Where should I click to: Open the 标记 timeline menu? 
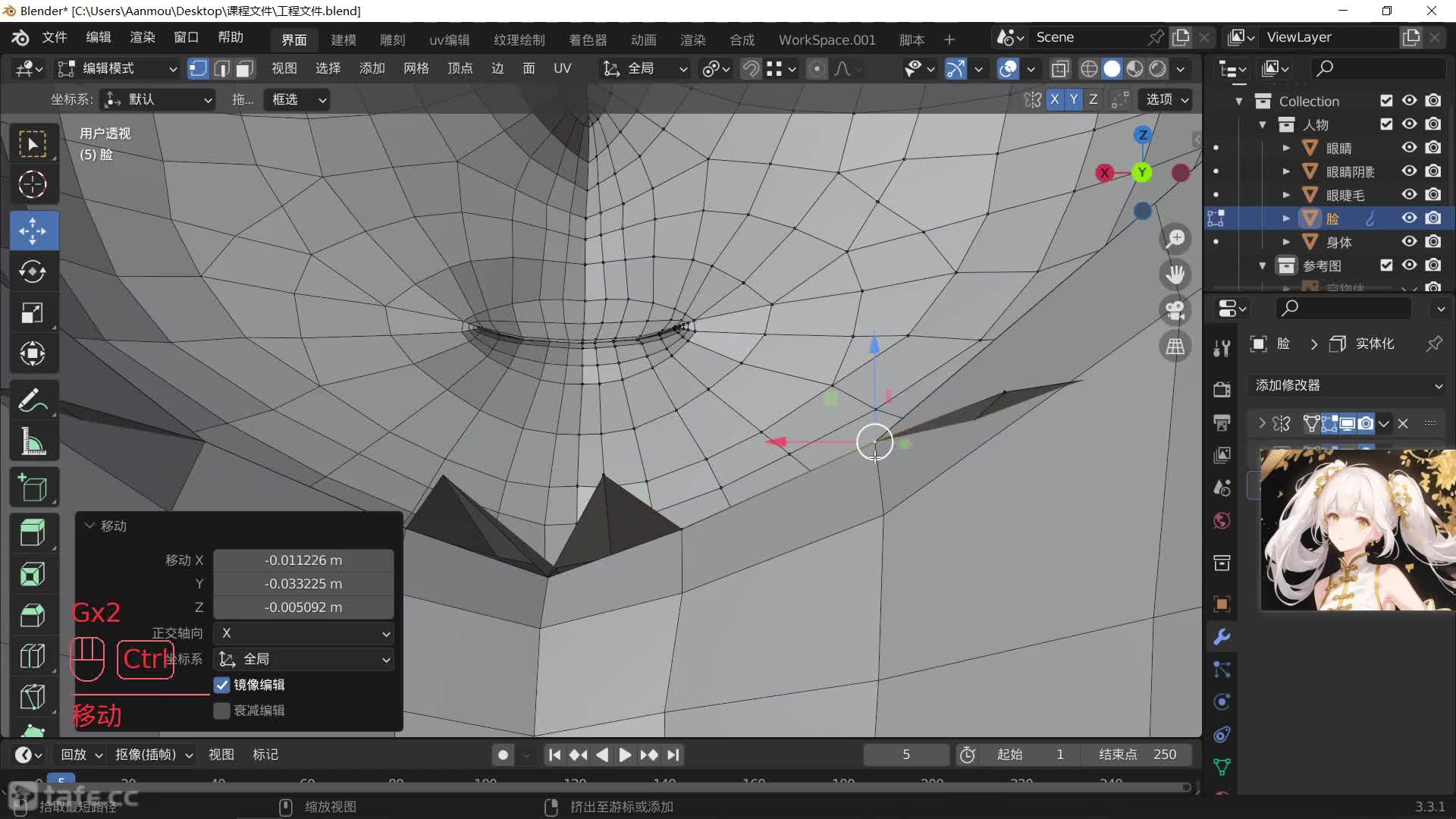pyautogui.click(x=265, y=755)
